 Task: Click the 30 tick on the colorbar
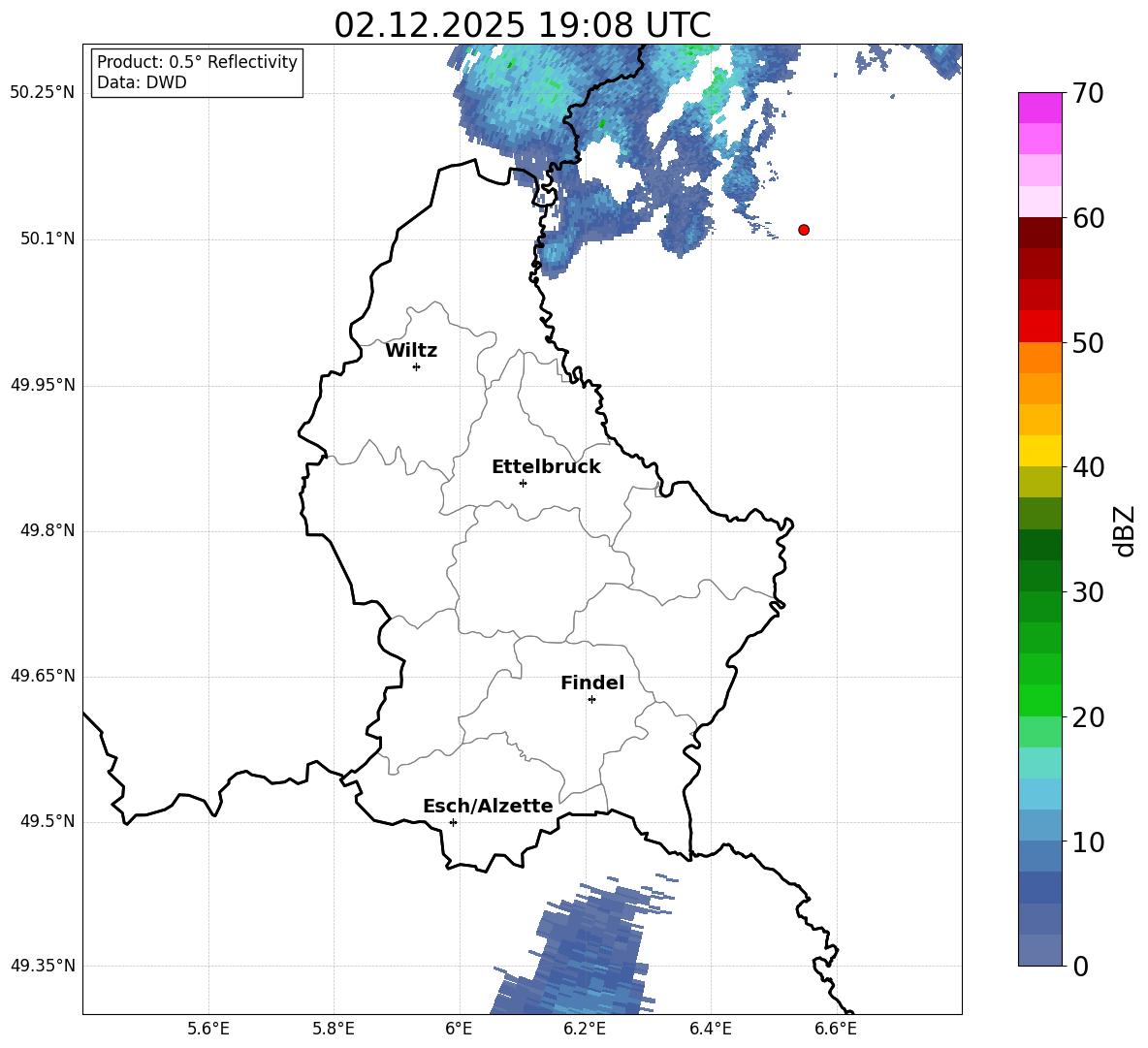click(x=1087, y=592)
